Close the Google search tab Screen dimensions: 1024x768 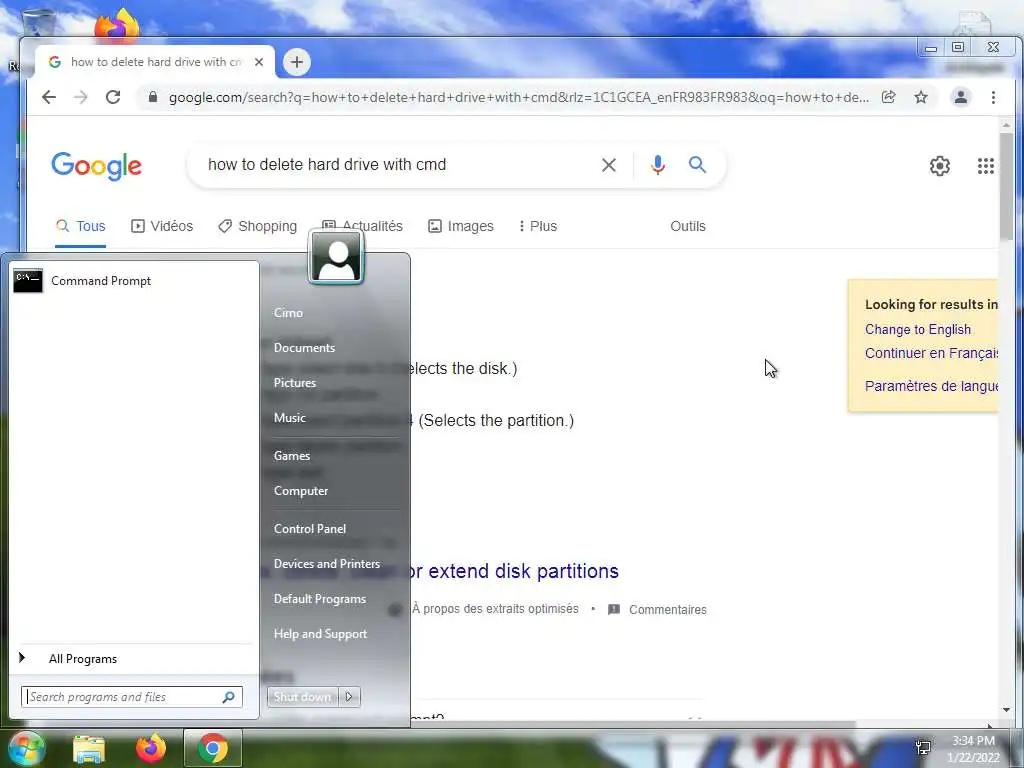[x=259, y=62]
